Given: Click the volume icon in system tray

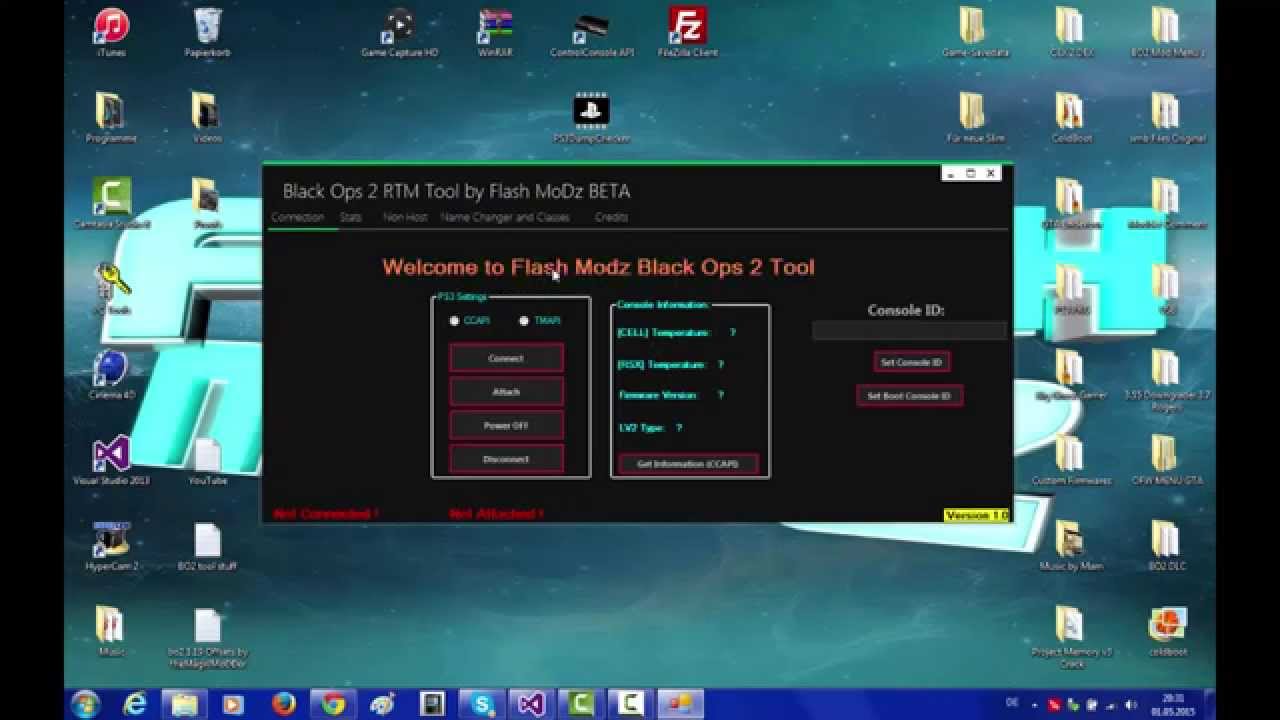Looking at the screenshot, I should click(x=1131, y=704).
